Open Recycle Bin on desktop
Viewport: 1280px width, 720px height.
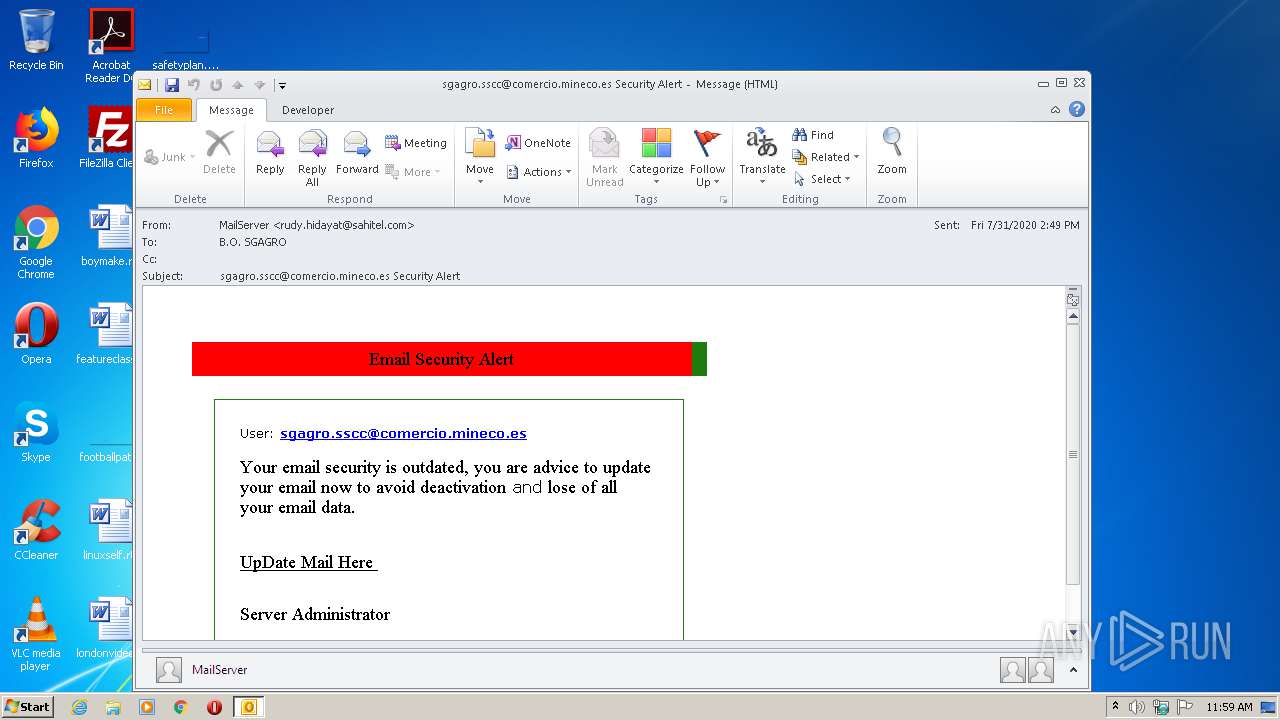[x=36, y=41]
